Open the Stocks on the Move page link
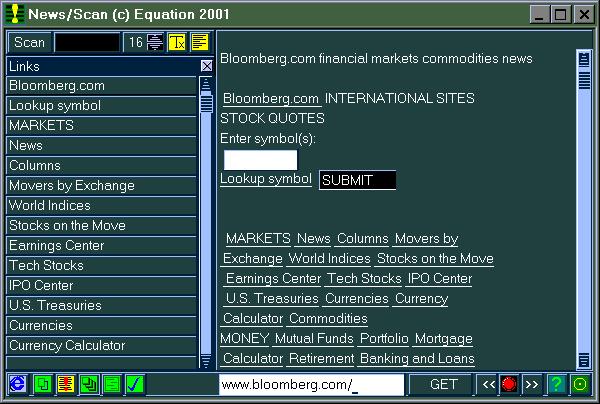 coord(435,259)
